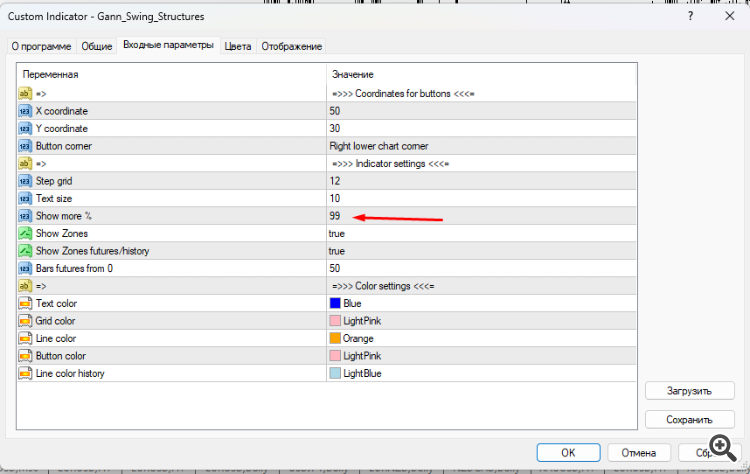This screenshot has height=474, width=750.
Task: Click the icon beside Show Zones futures/history
Action: coord(25,251)
